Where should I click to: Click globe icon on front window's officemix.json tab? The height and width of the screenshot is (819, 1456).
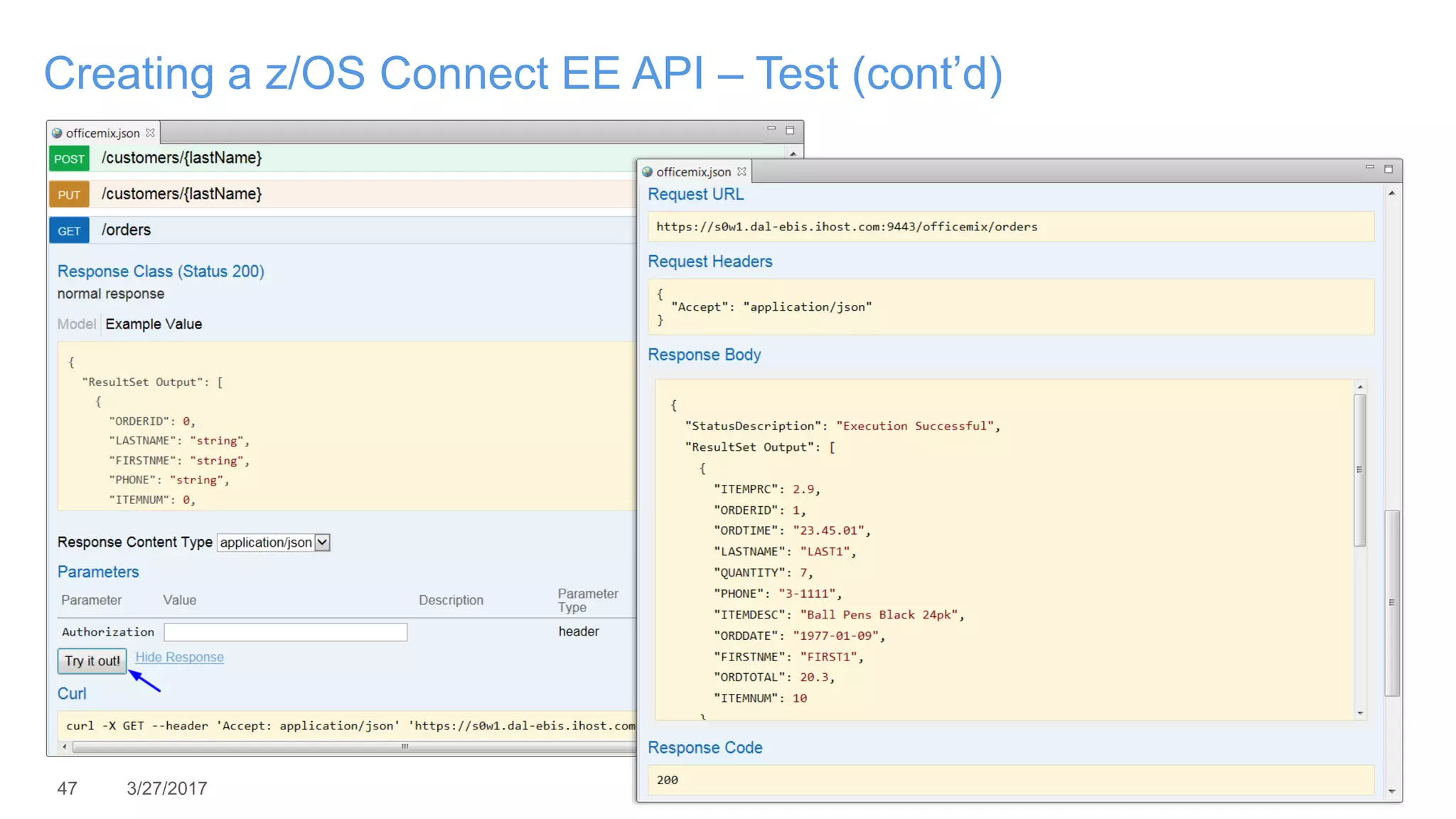coord(647,171)
